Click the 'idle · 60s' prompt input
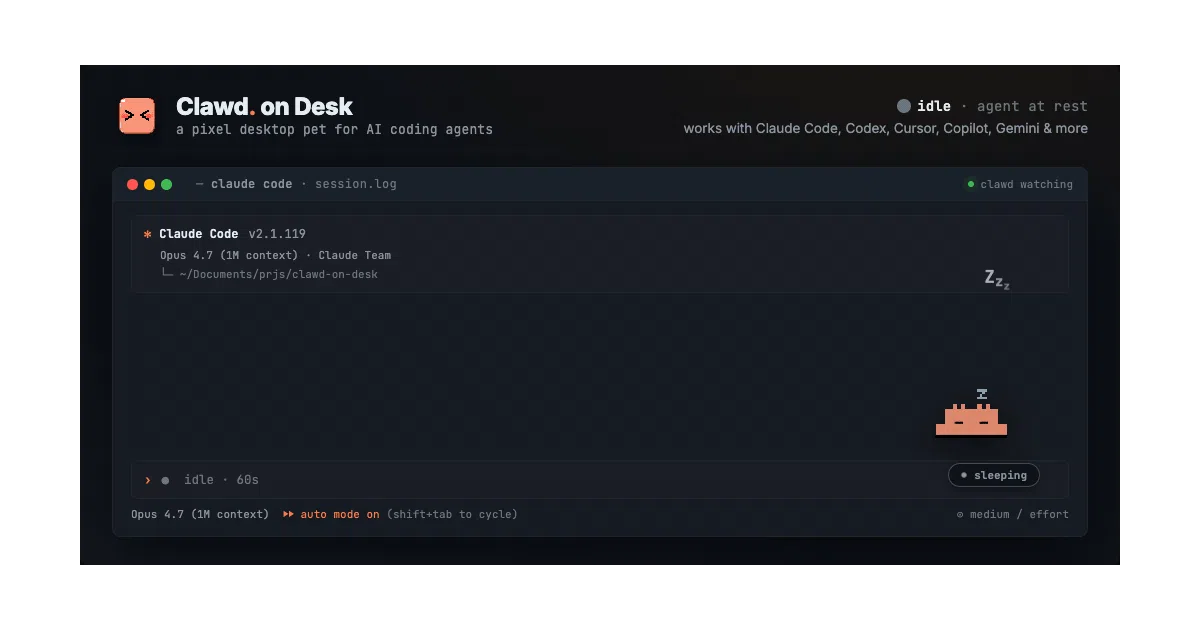Screen dimensions: 1200x630 (x=600, y=480)
